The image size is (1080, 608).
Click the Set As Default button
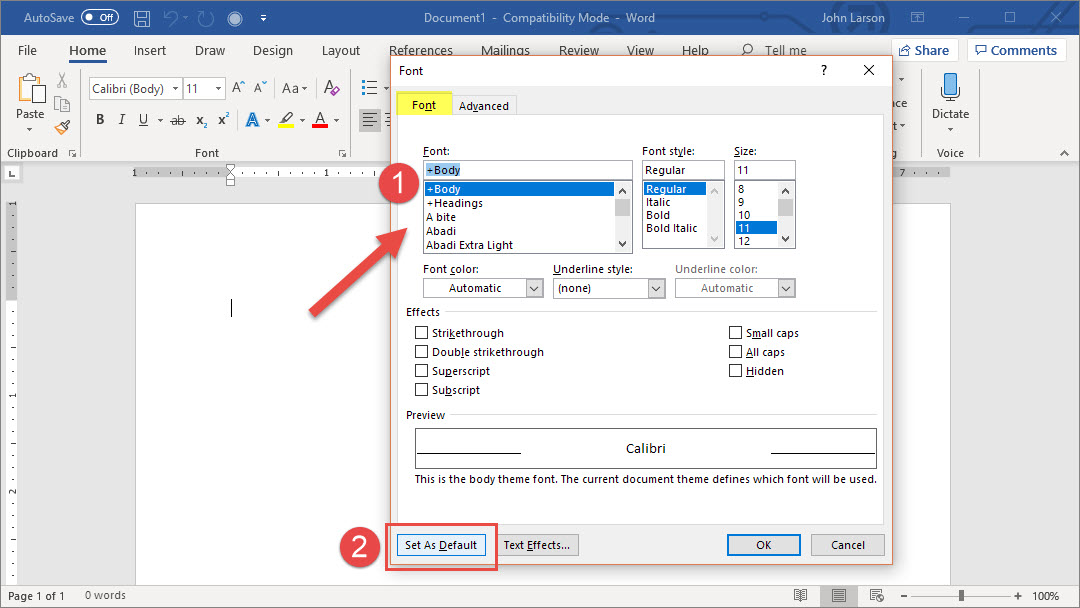pyautogui.click(x=441, y=545)
